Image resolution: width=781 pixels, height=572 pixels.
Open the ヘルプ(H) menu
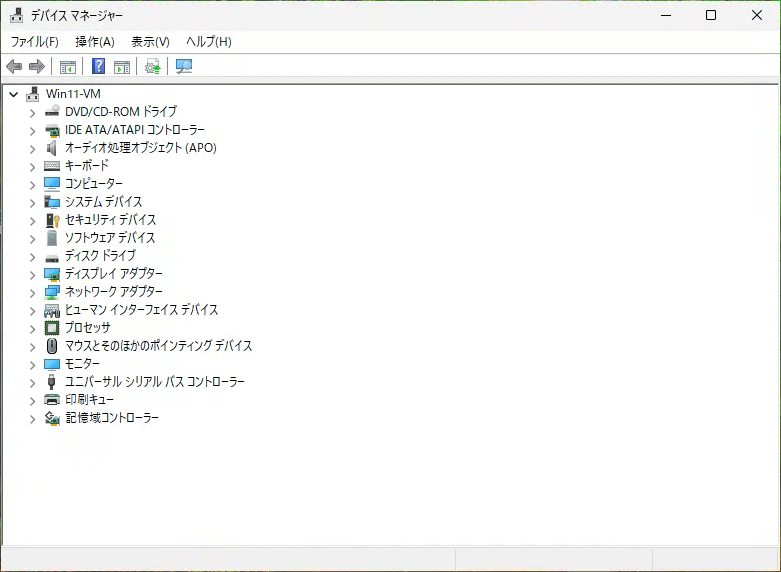[x=209, y=42]
